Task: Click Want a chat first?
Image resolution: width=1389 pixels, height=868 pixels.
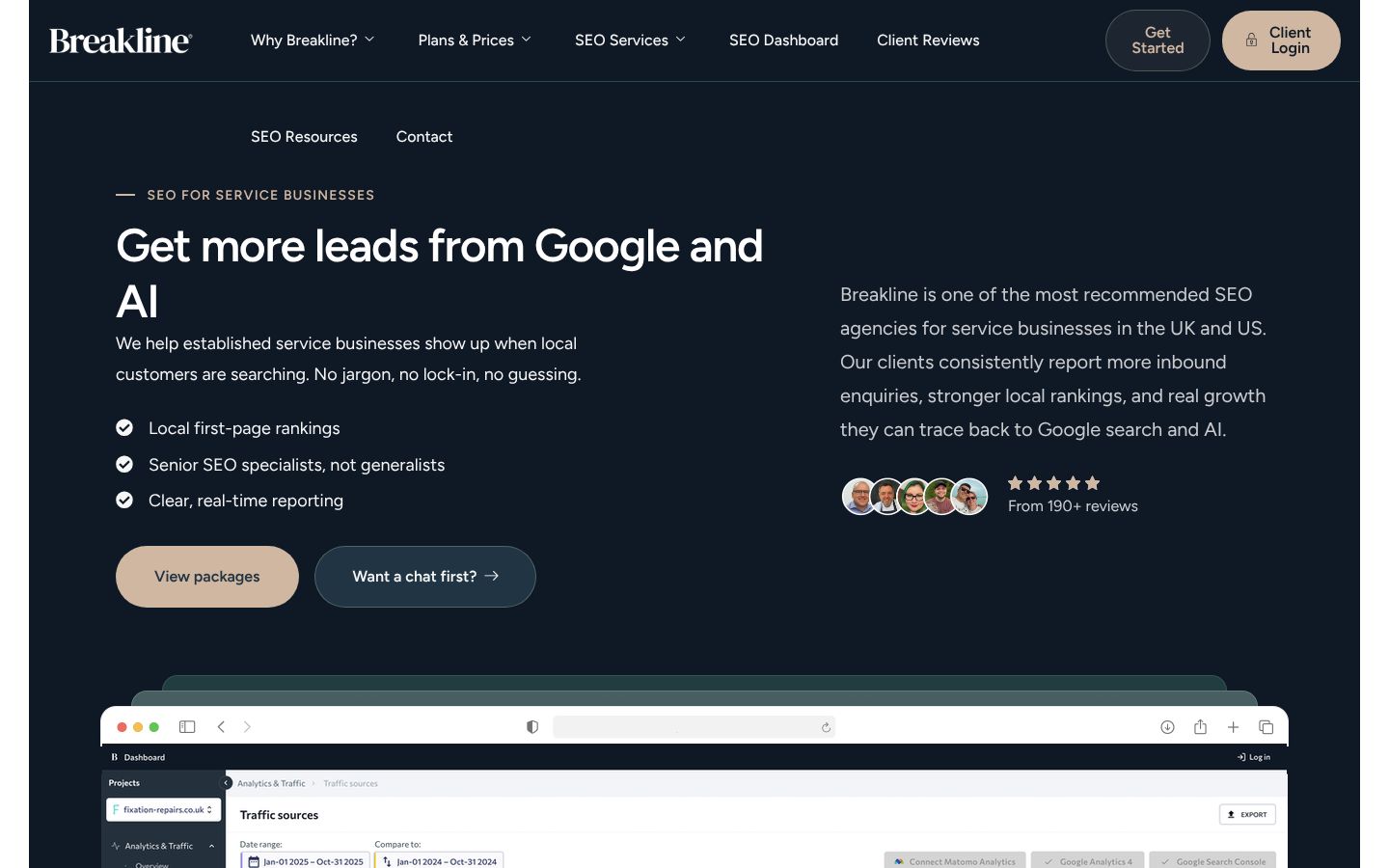Action: (425, 577)
